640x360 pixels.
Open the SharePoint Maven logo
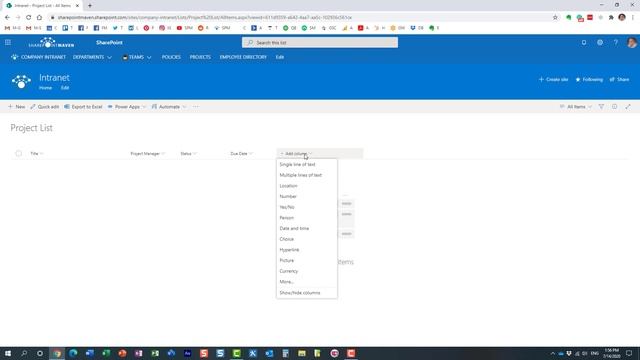coord(51,42)
